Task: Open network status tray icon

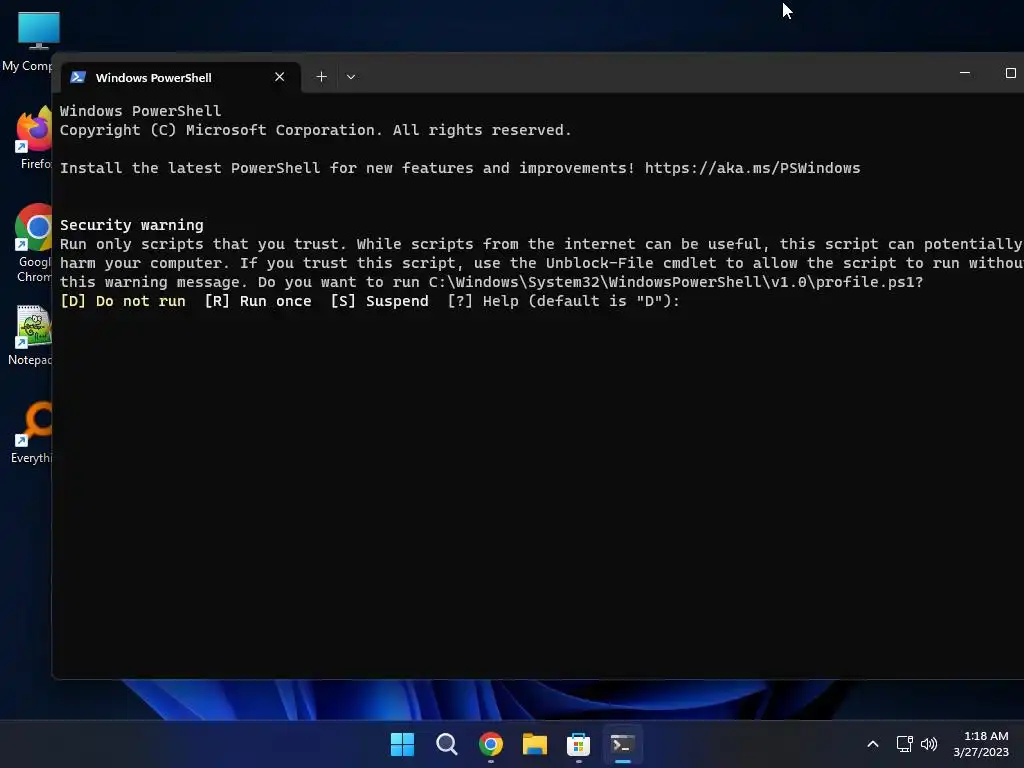Action: (x=904, y=744)
